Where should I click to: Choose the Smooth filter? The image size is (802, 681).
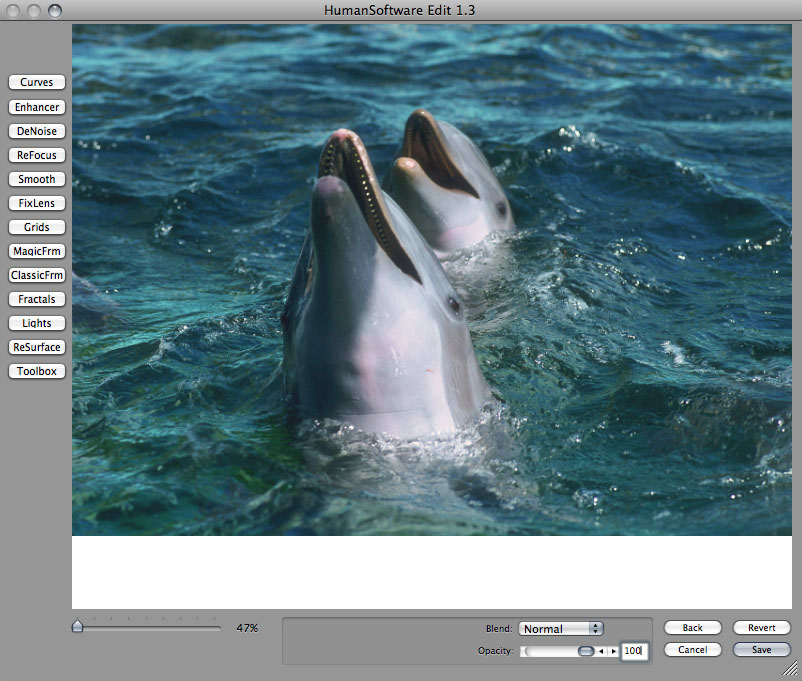click(x=37, y=179)
